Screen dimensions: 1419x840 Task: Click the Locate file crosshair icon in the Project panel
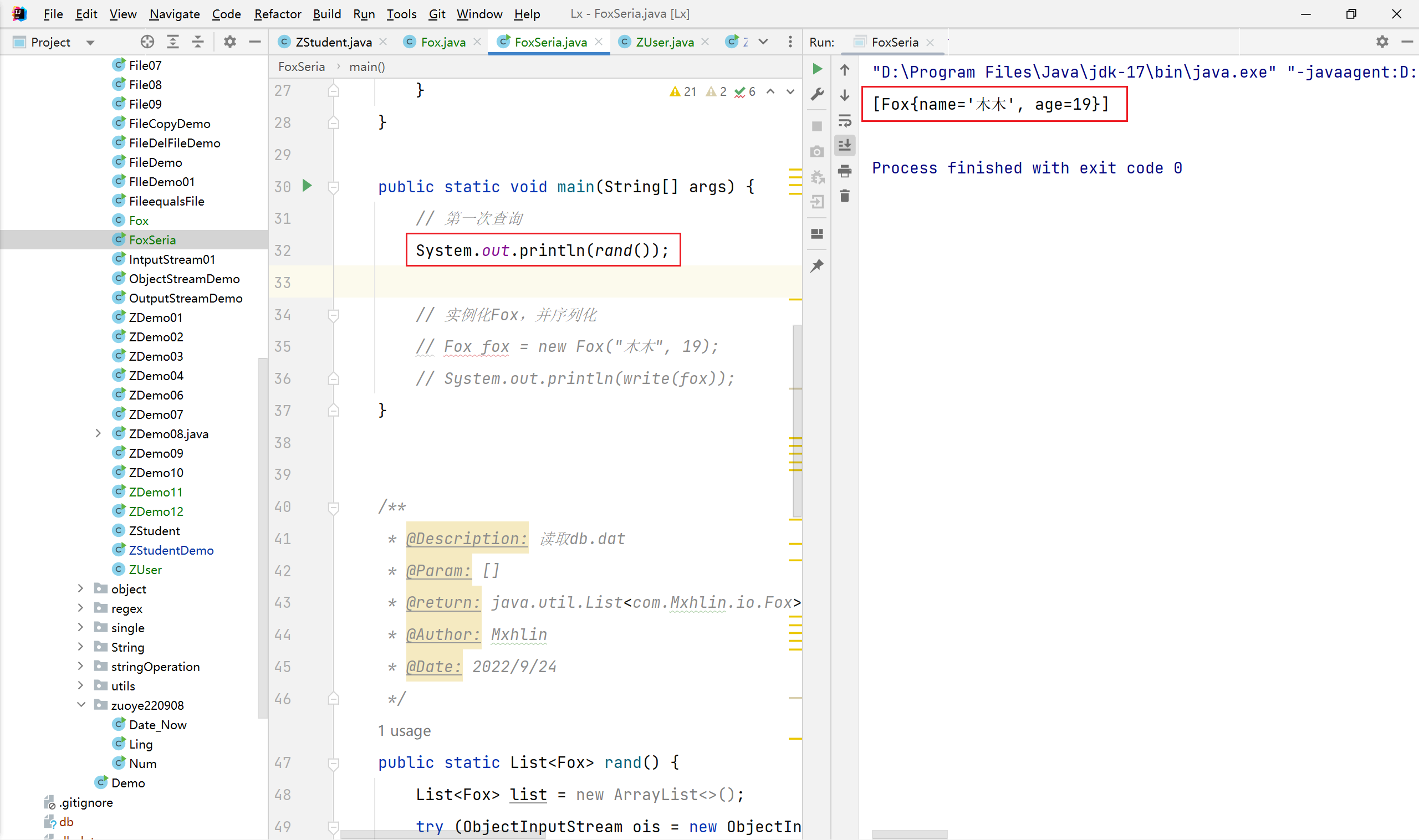tap(147, 42)
